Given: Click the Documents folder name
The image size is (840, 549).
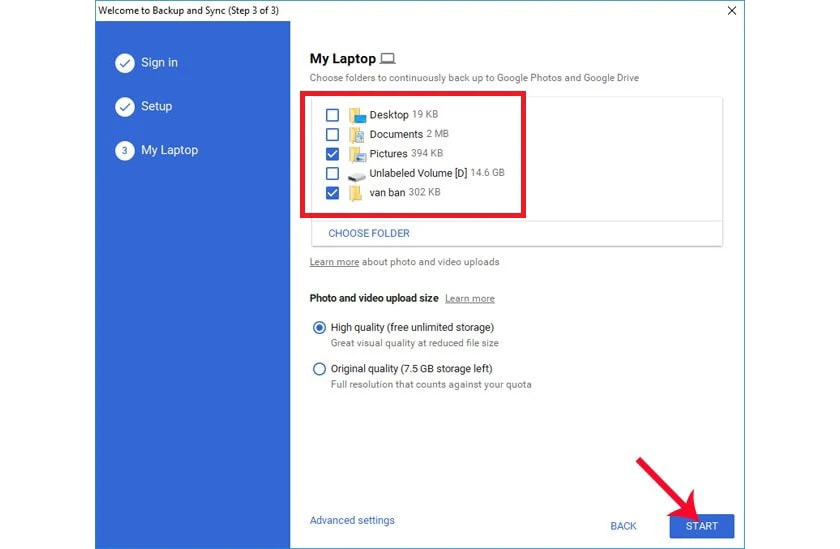Looking at the screenshot, I should point(396,134).
